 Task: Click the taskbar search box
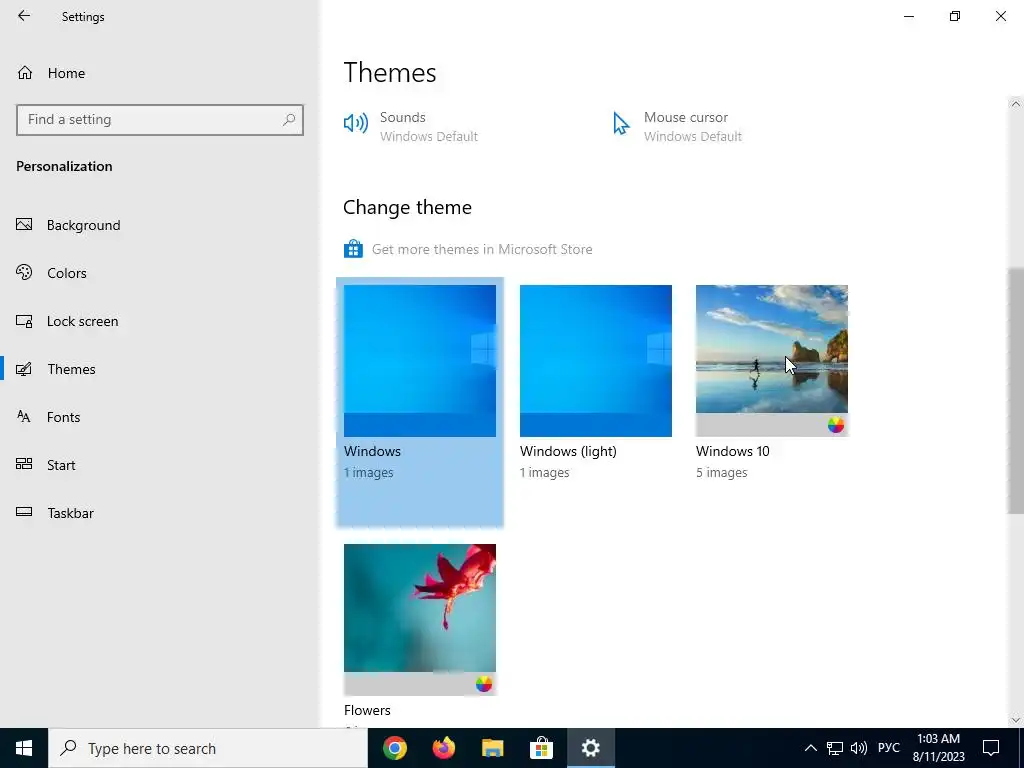[x=208, y=748]
